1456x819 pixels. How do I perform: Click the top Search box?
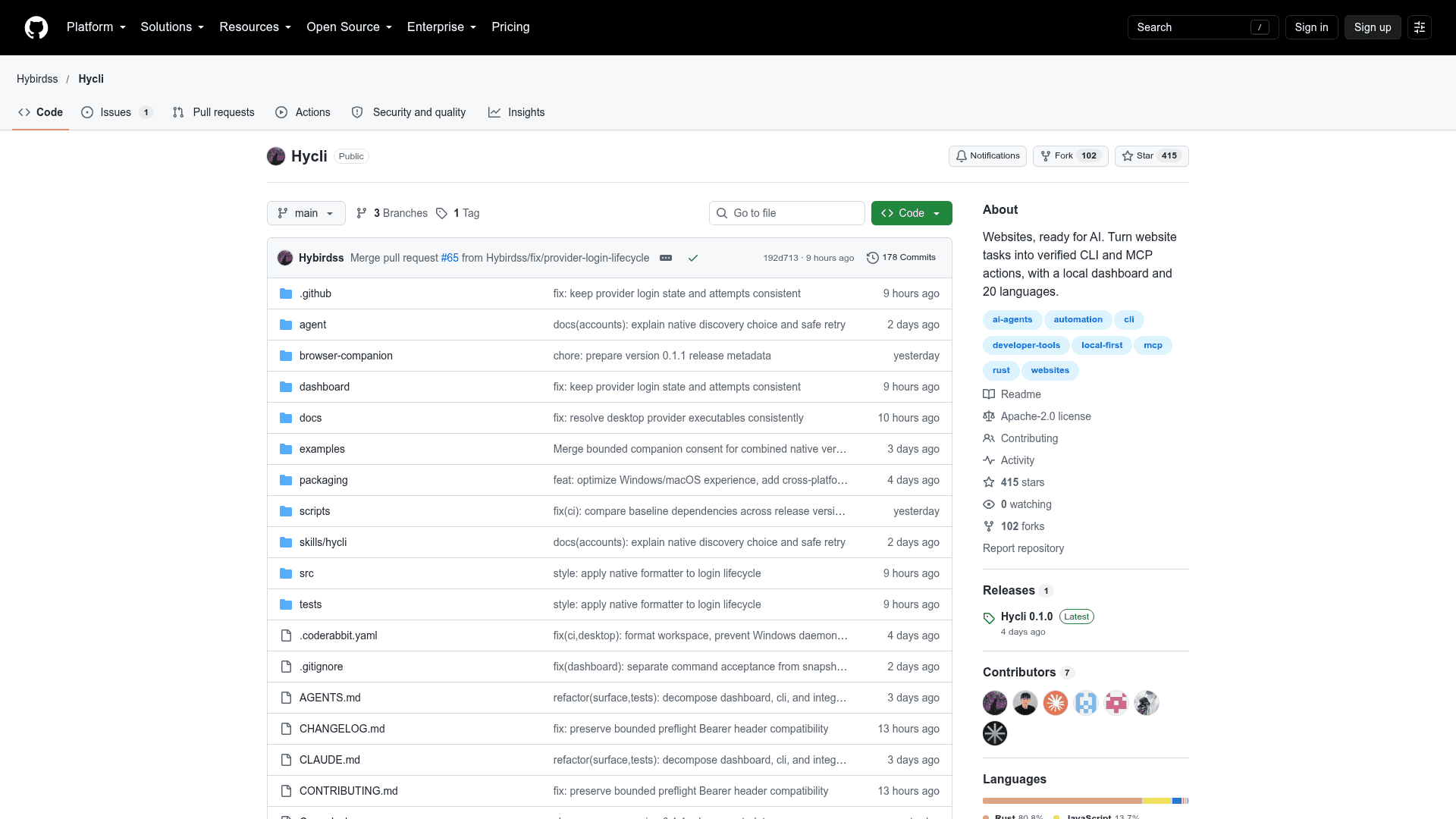pos(1203,27)
